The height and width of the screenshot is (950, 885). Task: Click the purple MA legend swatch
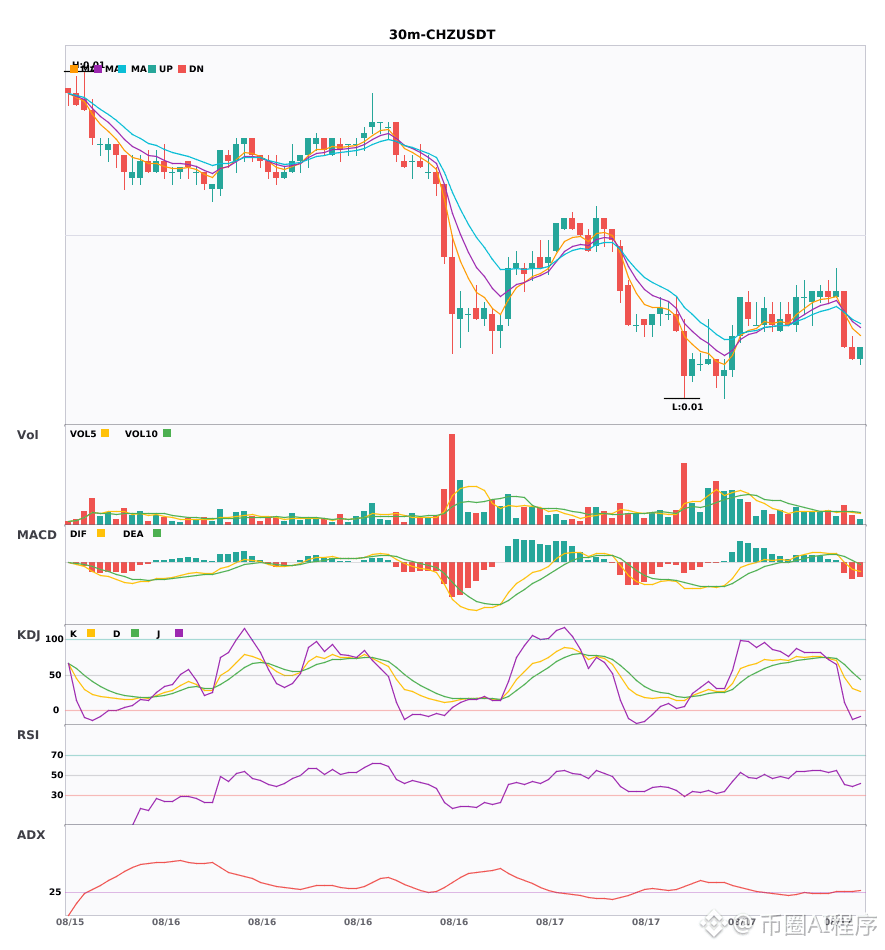(98, 69)
